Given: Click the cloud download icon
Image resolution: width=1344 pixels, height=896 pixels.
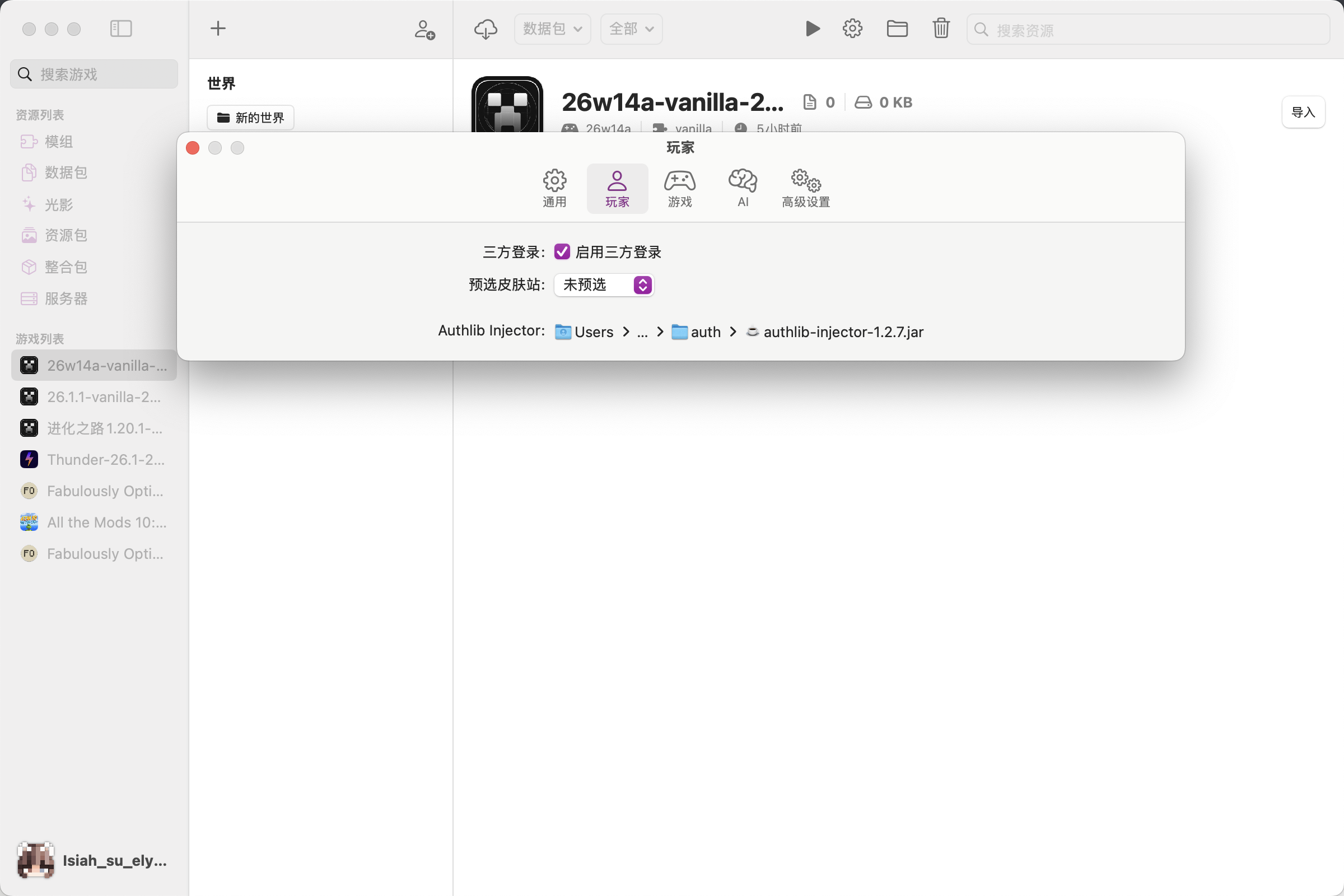Looking at the screenshot, I should point(486,29).
